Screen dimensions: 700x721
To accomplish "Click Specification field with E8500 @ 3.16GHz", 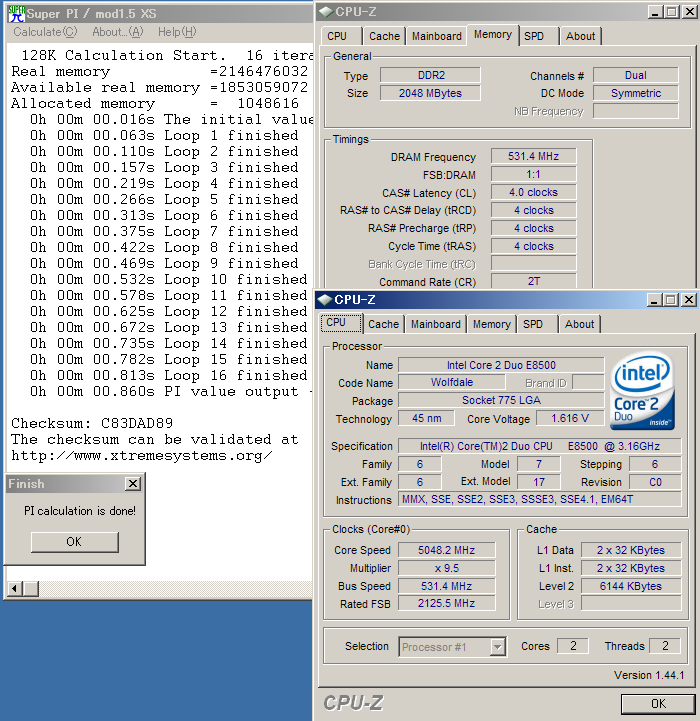I will coord(539,446).
